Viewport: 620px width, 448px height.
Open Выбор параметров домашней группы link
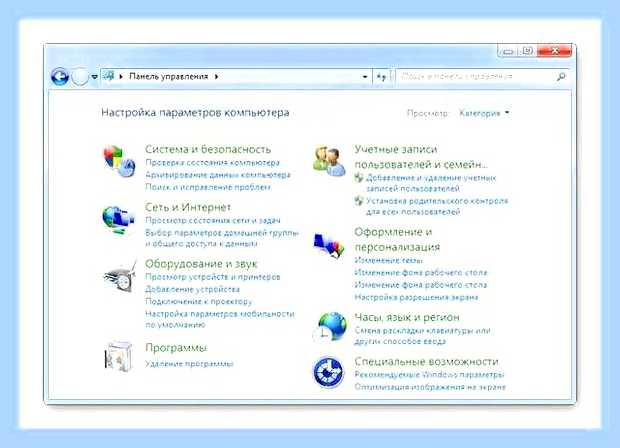(222, 238)
